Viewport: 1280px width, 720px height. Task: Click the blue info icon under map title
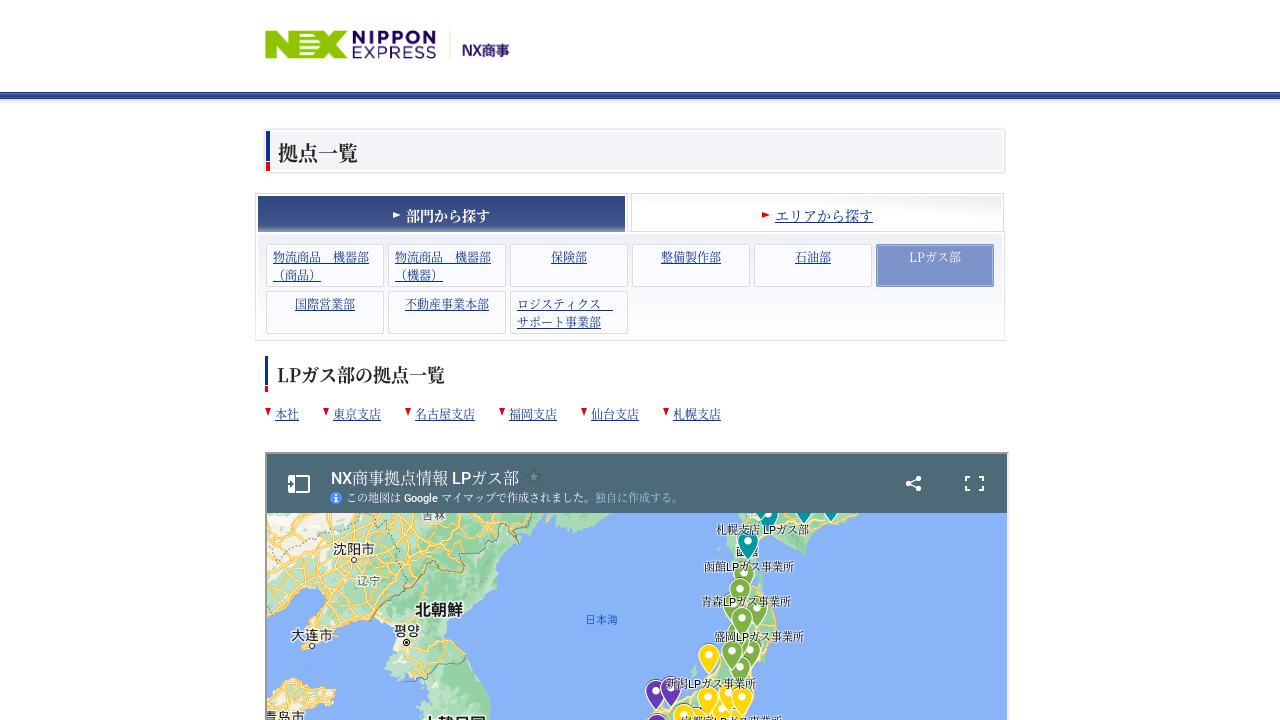point(336,497)
